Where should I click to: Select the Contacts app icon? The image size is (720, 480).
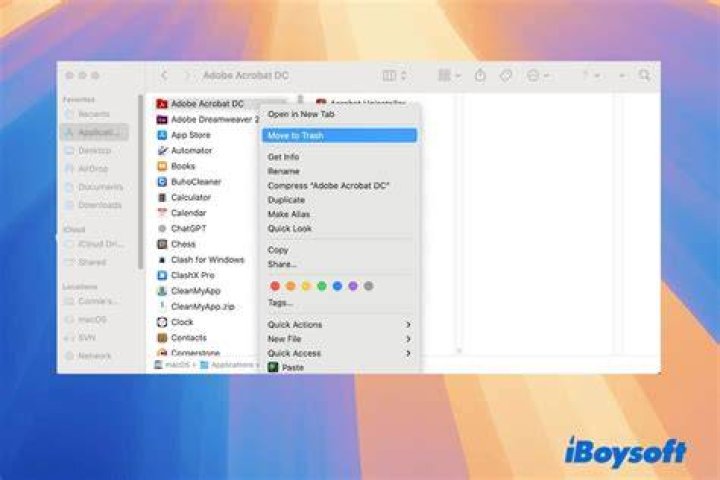162,338
